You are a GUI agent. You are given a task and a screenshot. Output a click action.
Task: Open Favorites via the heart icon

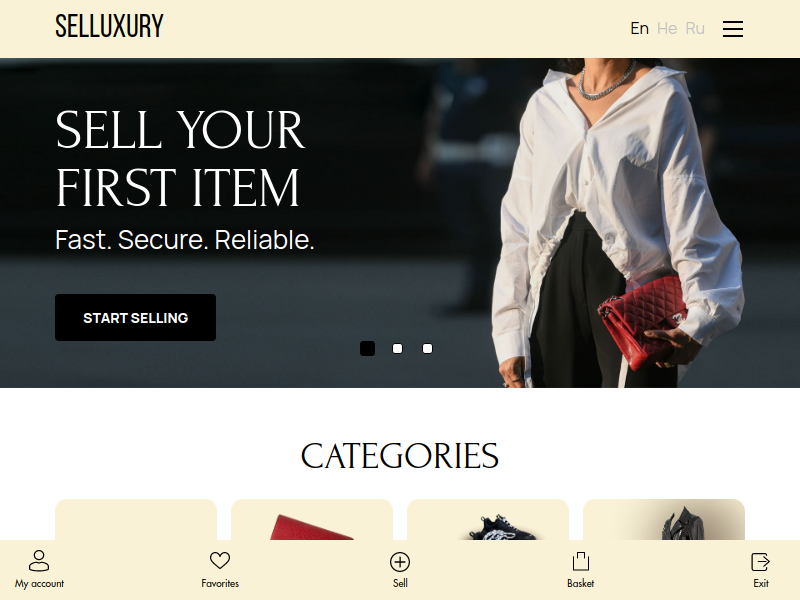220,560
